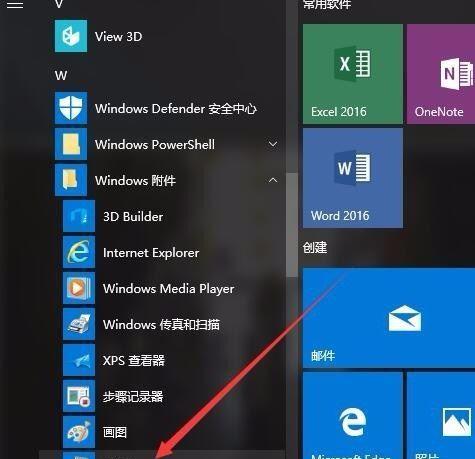The width and height of the screenshot is (475, 459).
Task: Click the Internet Explorer icon
Action: coord(79,252)
